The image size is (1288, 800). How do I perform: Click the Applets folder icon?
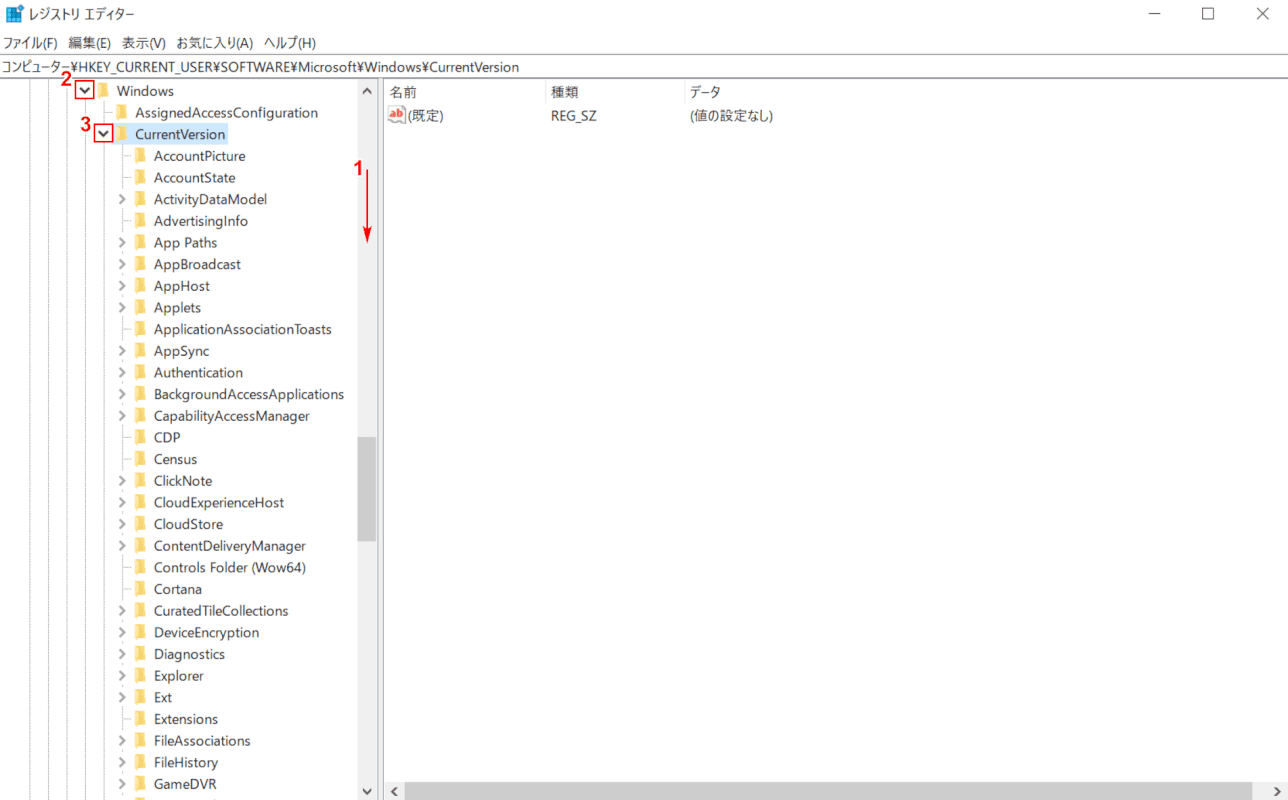(140, 308)
